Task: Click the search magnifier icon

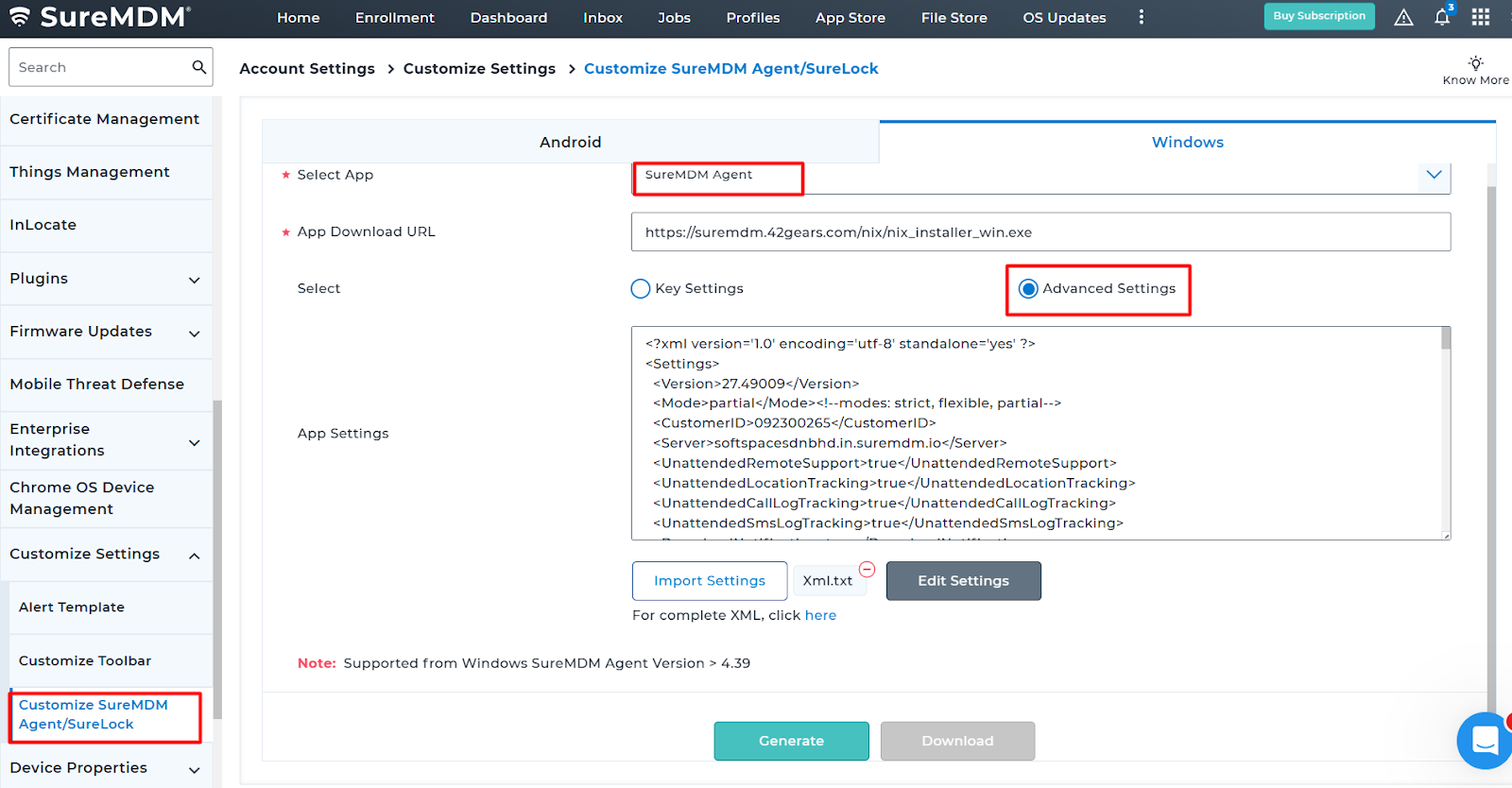Action: tap(198, 67)
